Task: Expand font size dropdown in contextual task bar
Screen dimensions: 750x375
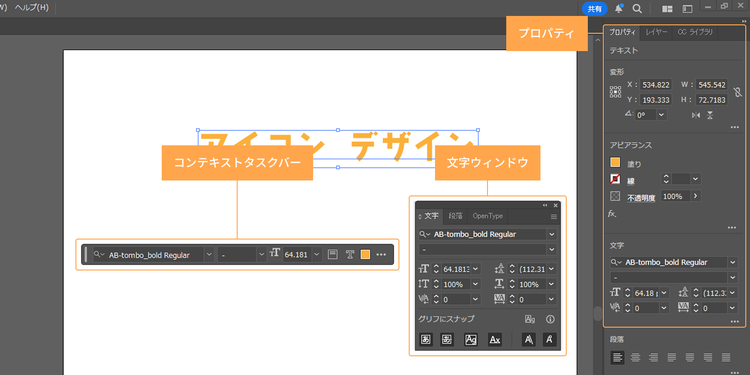Action: 317,254
